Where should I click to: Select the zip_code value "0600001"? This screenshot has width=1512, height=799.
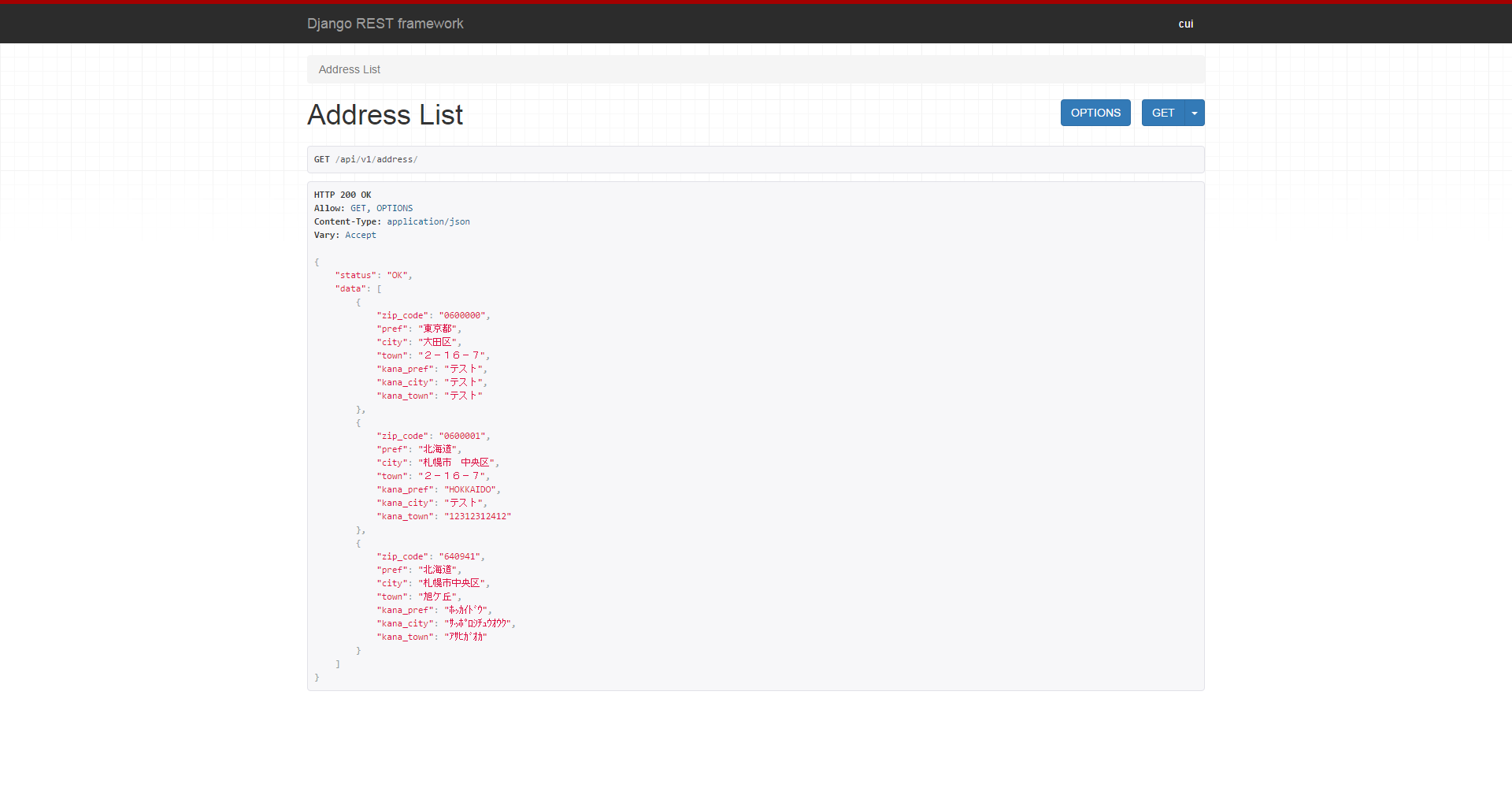(x=462, y=436)
